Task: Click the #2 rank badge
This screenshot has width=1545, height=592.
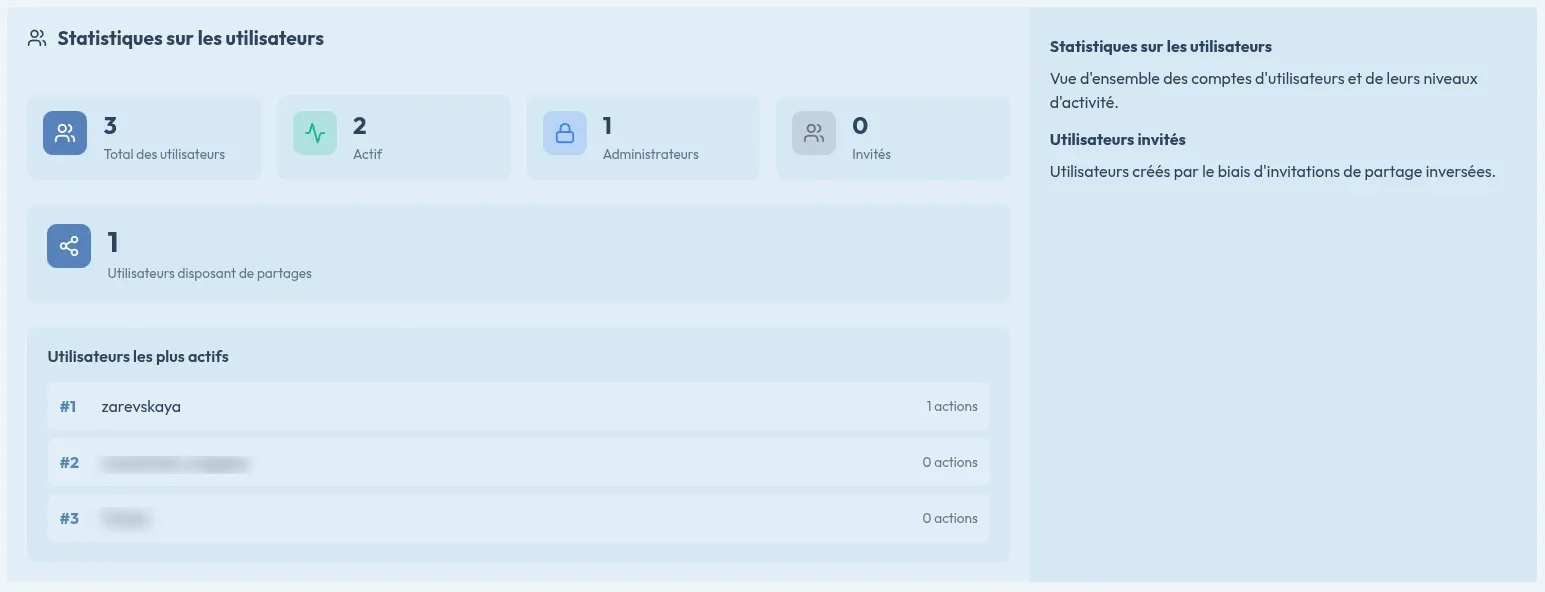Action: [x=69, y=463]
